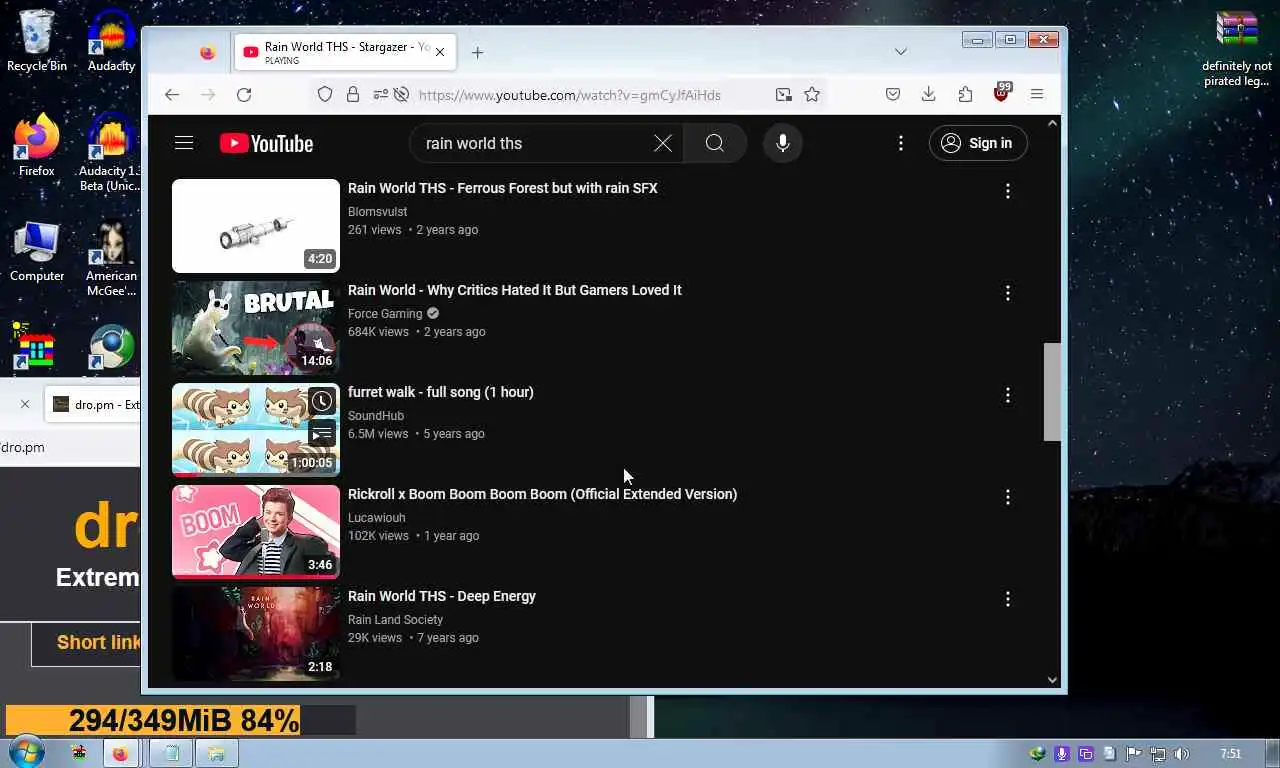Visit the Blomsvulst channel

377,212
